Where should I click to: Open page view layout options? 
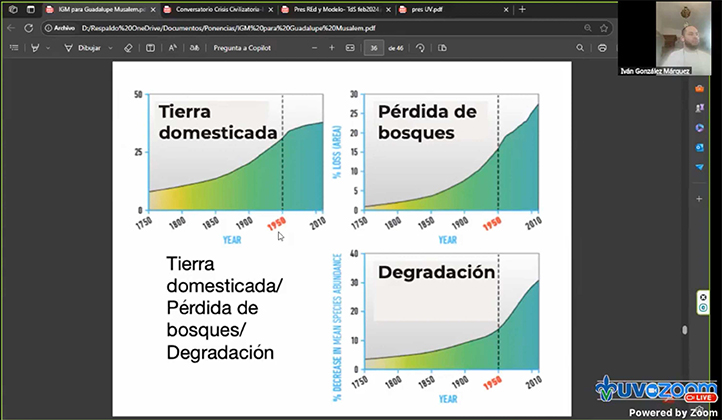(x=443, y=48)
